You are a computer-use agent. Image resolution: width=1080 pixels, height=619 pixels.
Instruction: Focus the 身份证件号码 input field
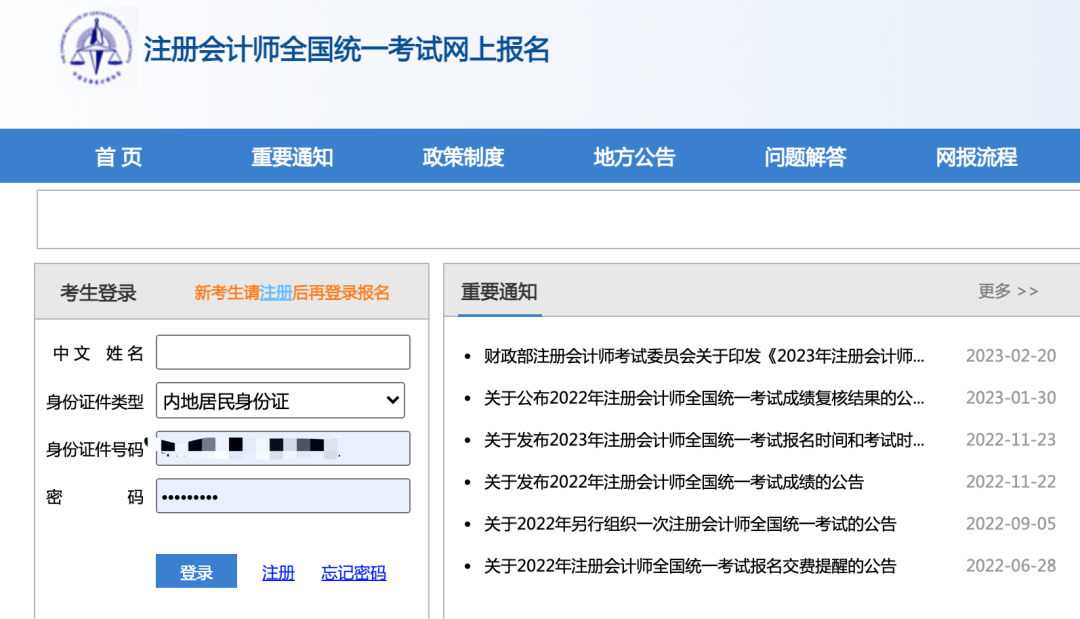(x=283, y=448)
